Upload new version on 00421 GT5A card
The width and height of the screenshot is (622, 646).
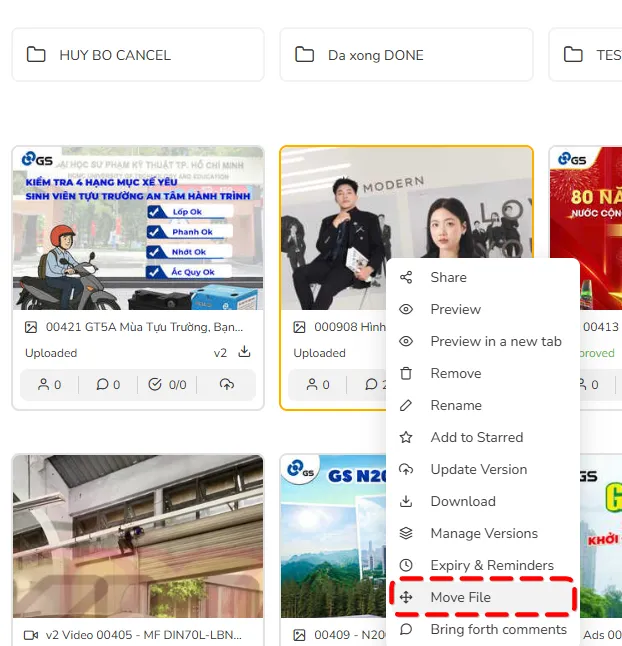pos(227,385)
